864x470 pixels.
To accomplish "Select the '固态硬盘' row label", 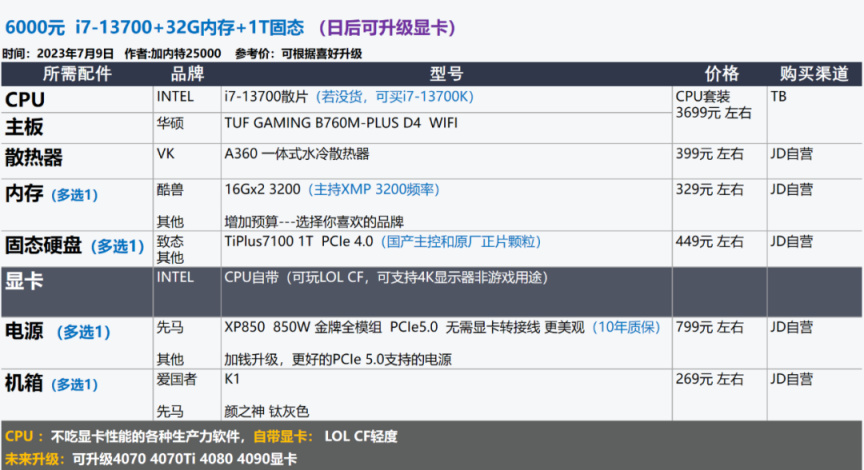I will click(44, 245).
